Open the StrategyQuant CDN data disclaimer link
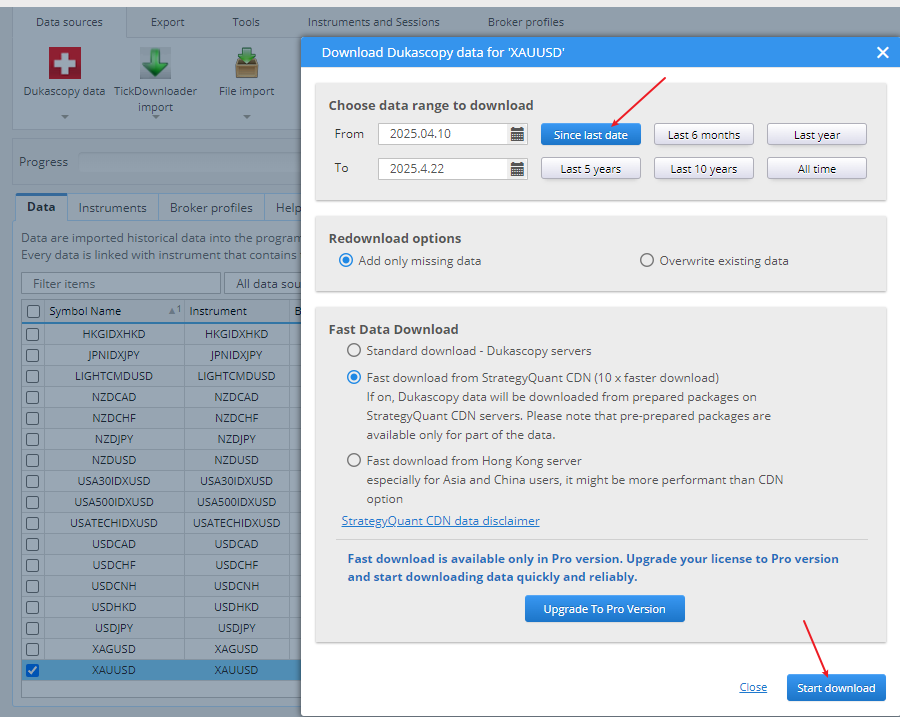The height and width of the screenshot is (717, 900). (440, 521)
